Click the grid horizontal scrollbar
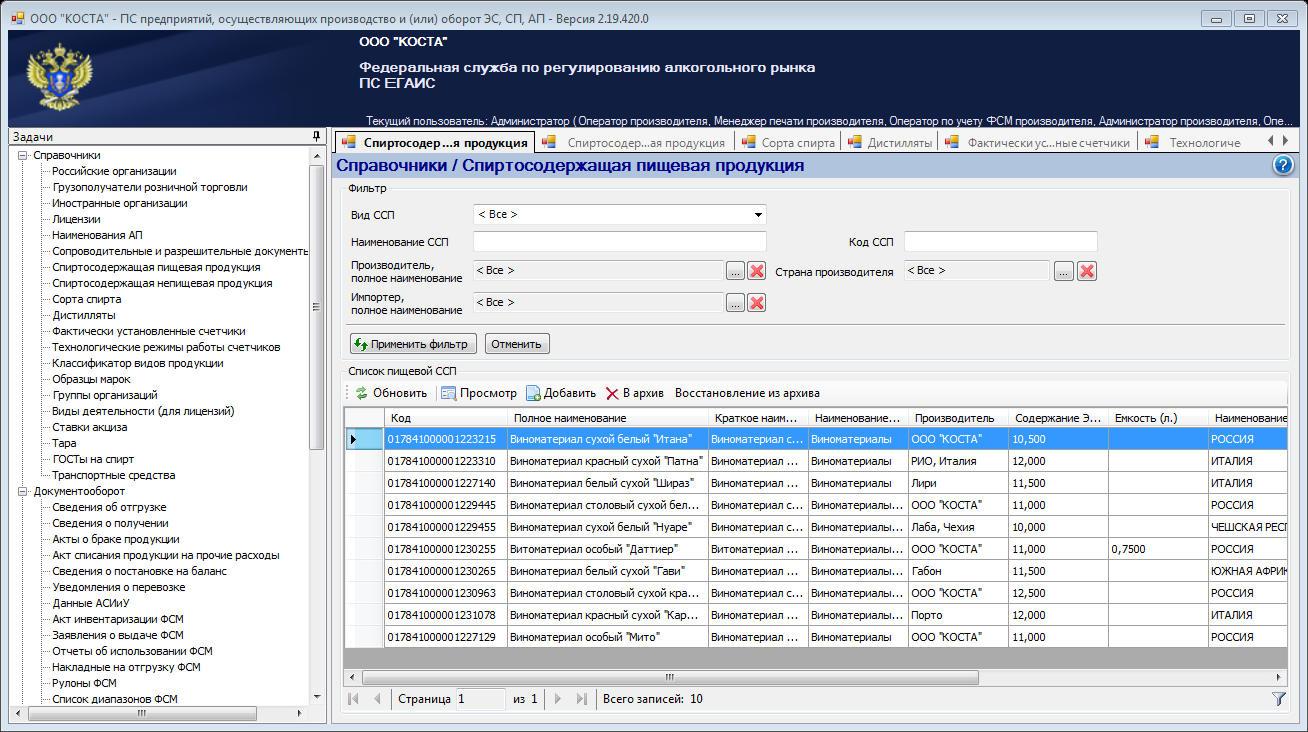This screenshot has width=1308, height=732. point(669,677)
